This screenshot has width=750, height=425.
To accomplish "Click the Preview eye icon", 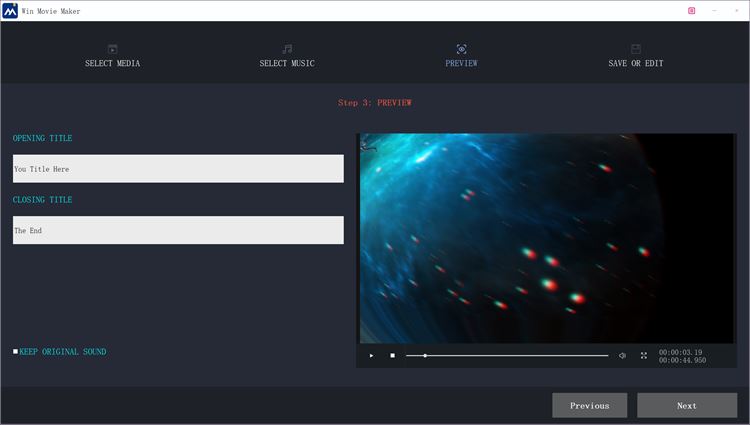I will click(462, 49).
